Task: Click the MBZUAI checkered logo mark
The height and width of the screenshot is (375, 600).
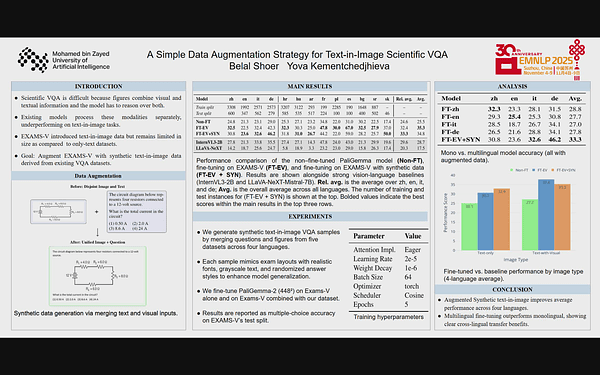Action: coord(33,60)
